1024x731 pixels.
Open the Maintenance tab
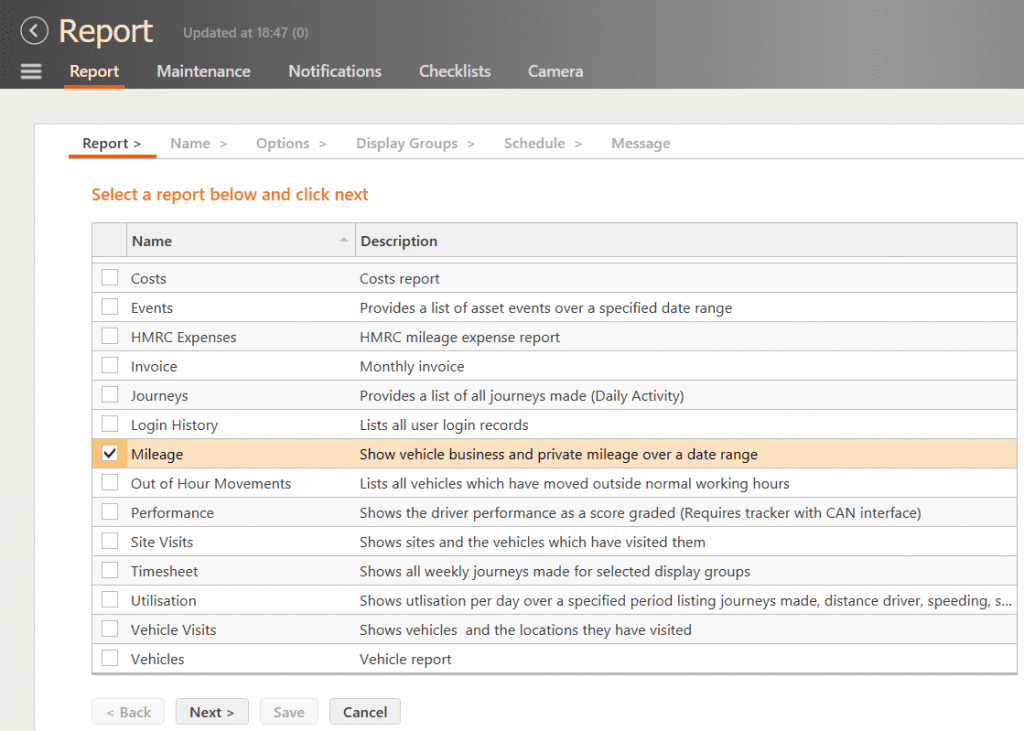click(x=203, y=71)
